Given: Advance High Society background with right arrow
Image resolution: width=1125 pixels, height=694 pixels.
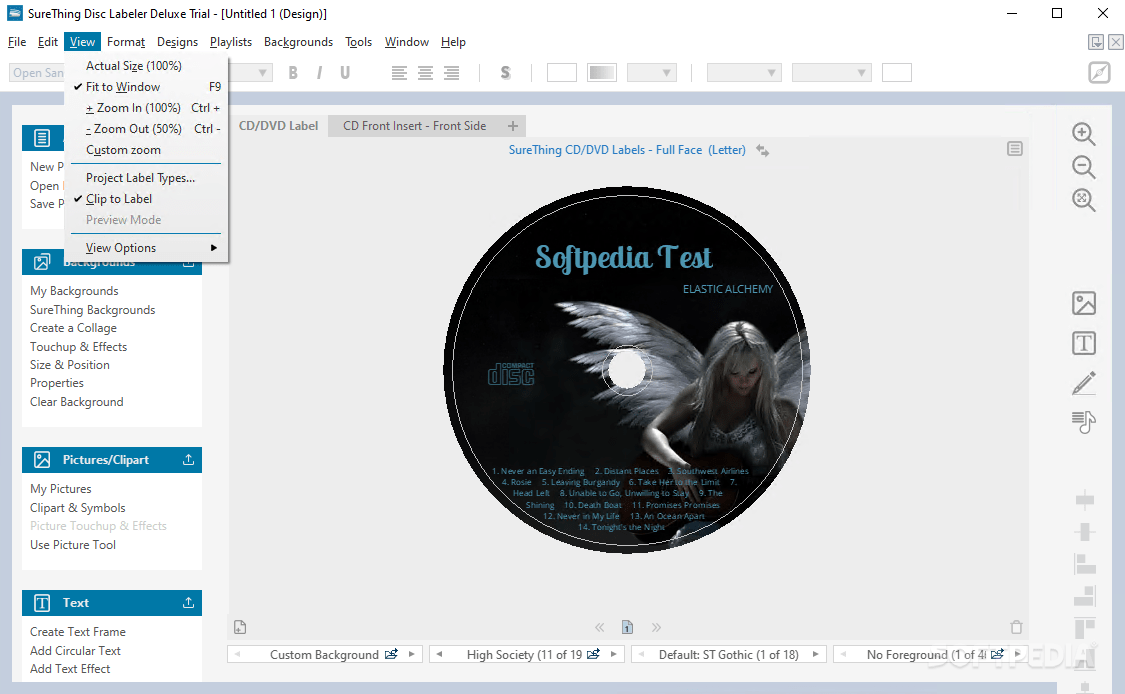Looking at the screenshot, I should click(612, 653).
